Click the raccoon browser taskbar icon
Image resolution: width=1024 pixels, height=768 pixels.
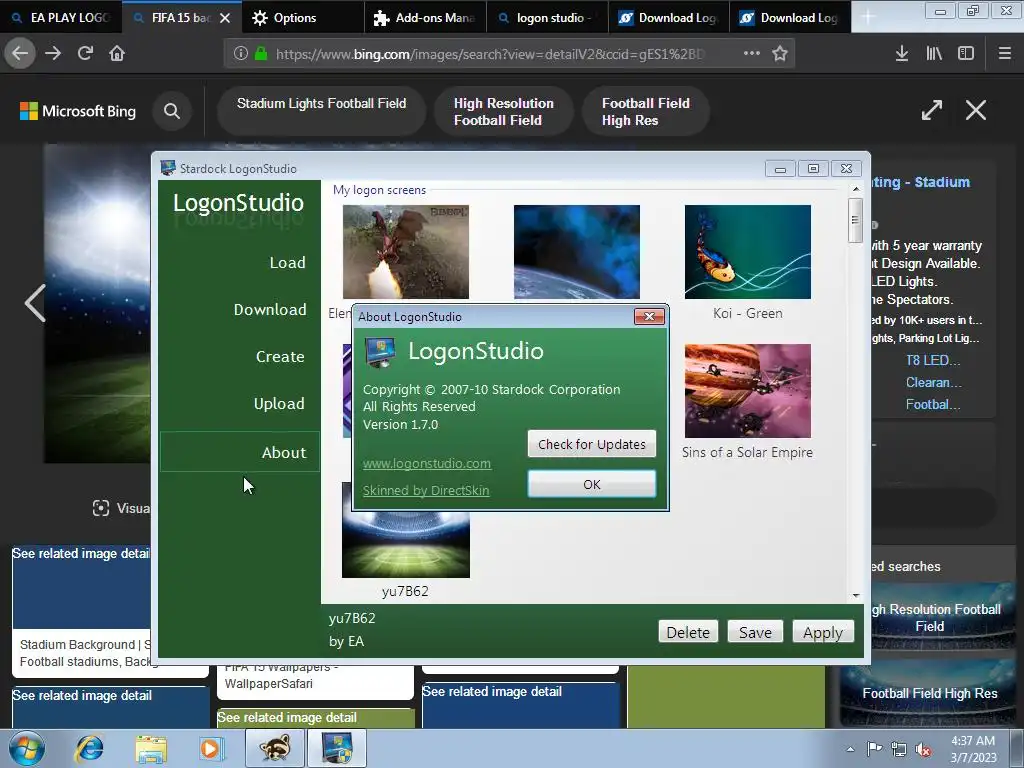coord(275,748)
